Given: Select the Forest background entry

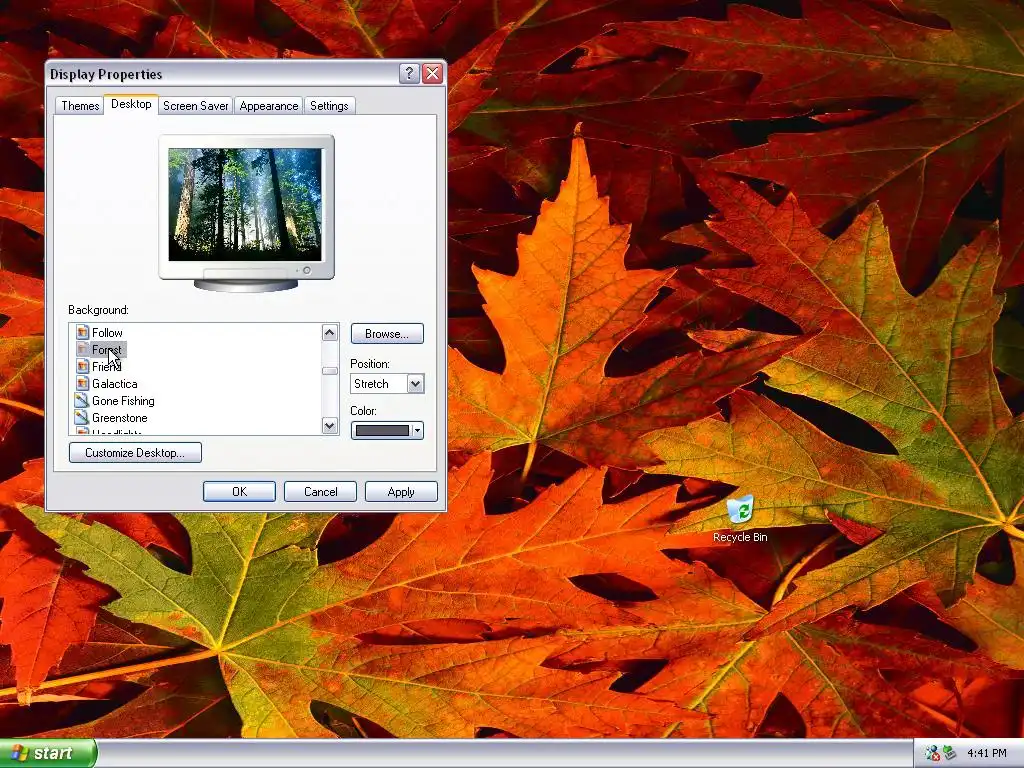Looking at the screenshot, I should pyautogui.click(x=106, y=349).
